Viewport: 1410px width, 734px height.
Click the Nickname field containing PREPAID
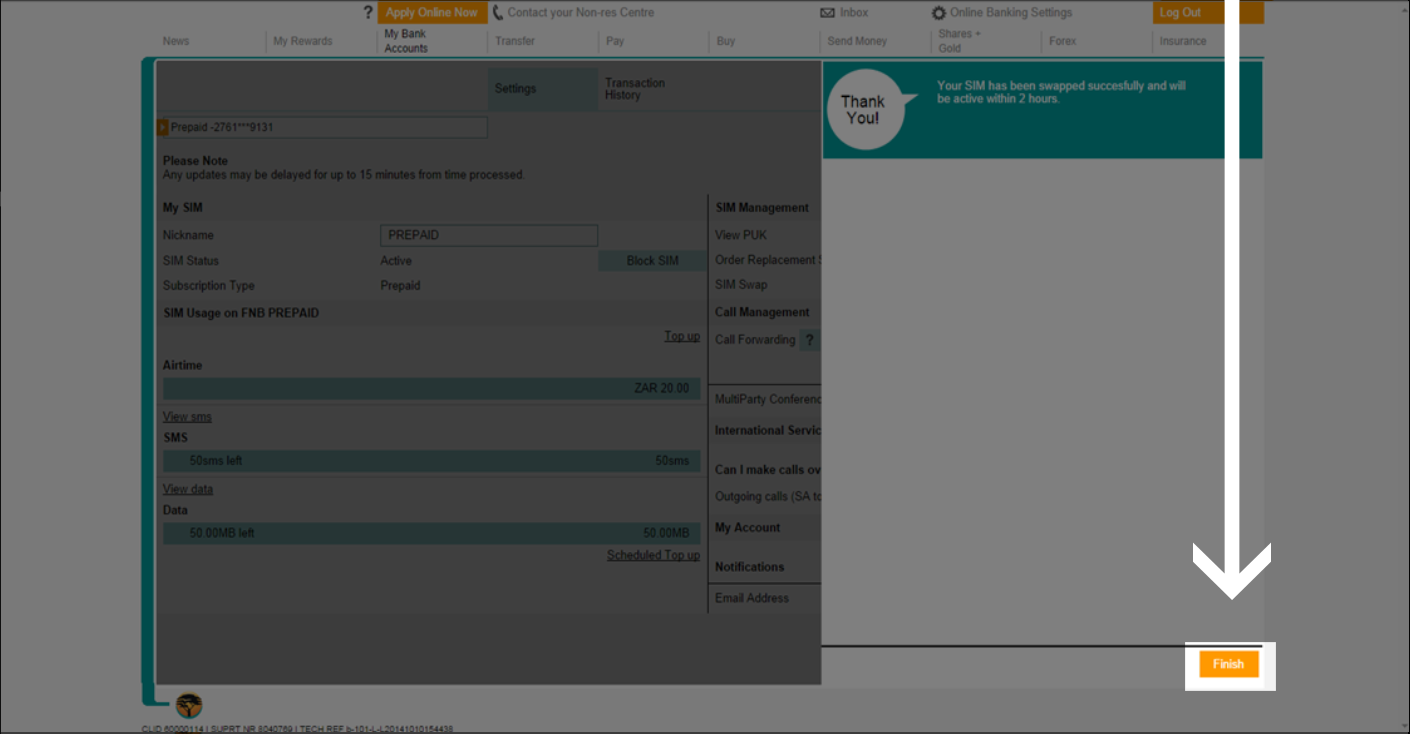tap(489, 235)
